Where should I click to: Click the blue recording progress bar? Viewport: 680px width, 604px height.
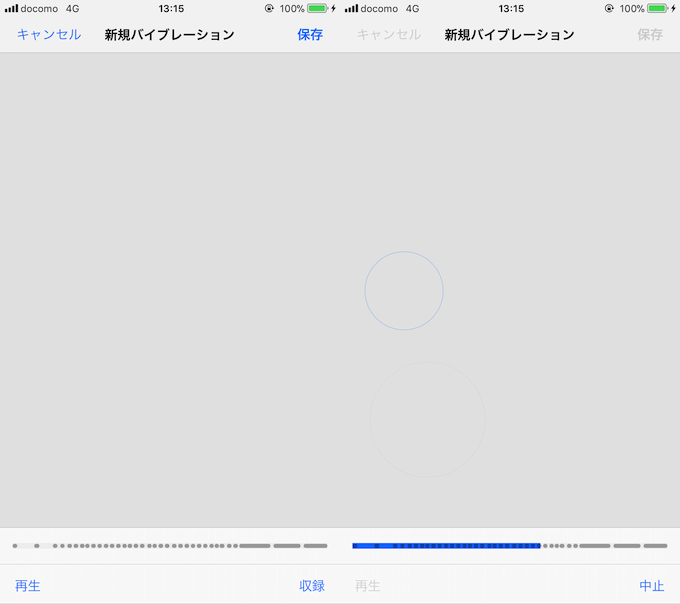446,546
